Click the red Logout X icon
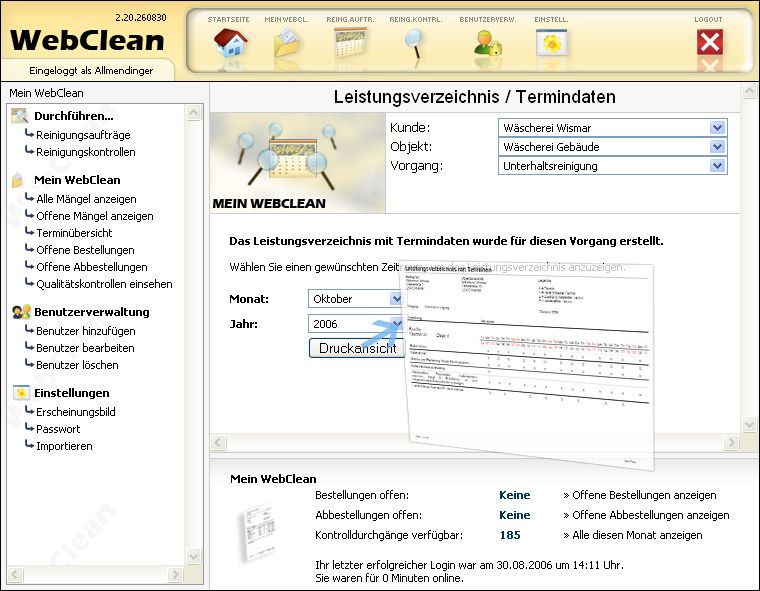Viewport: 760px width, 591px height. tap(710, 42)
